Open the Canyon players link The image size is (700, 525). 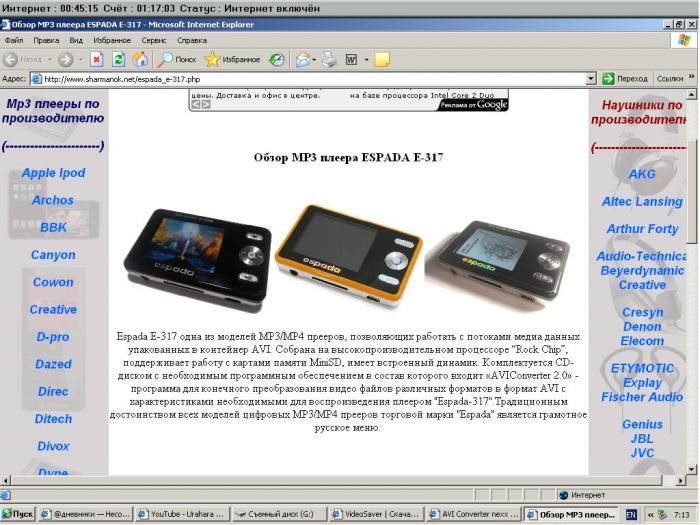(x=53, y=255)
